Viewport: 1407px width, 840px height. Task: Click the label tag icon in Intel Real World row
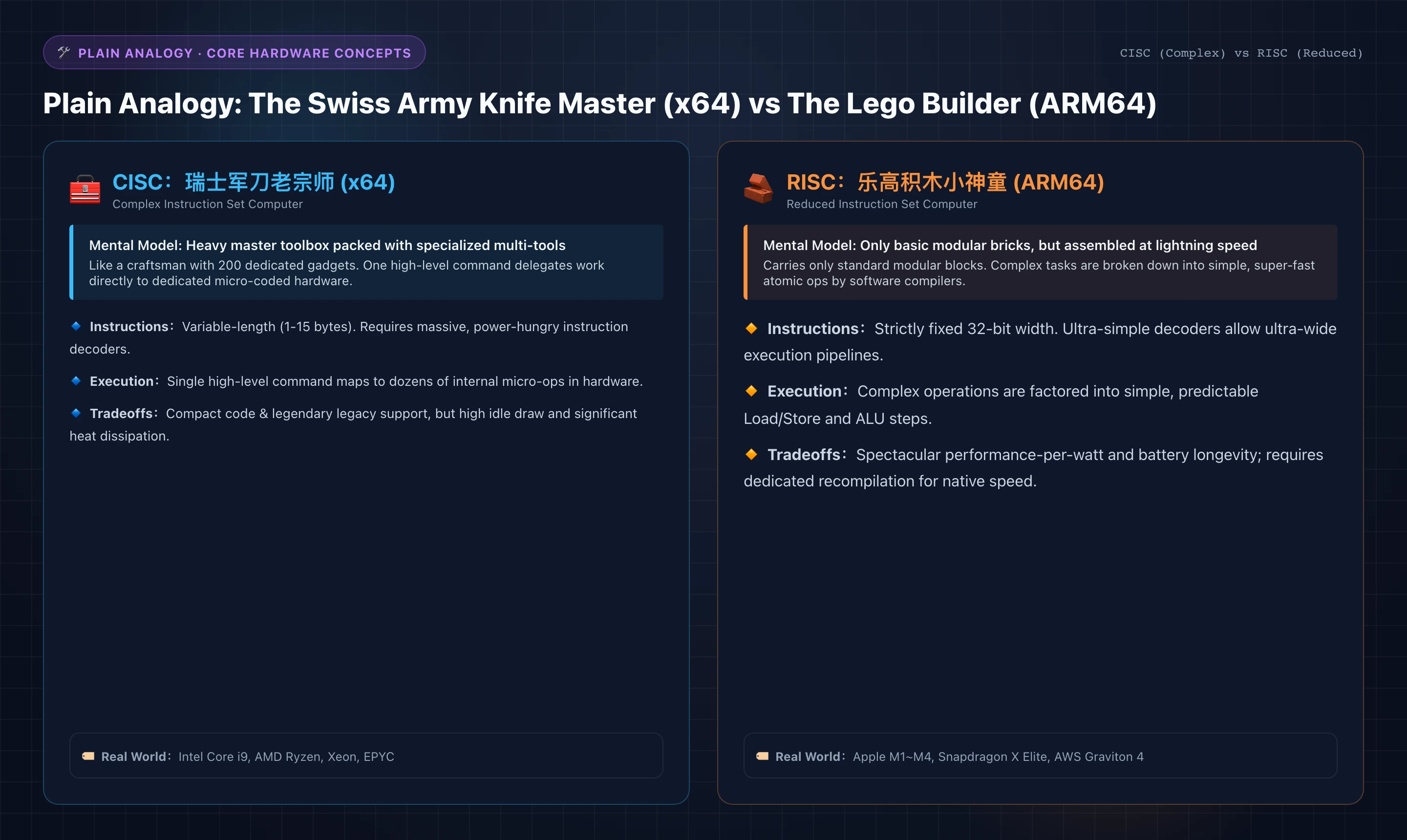click(88, 756)
